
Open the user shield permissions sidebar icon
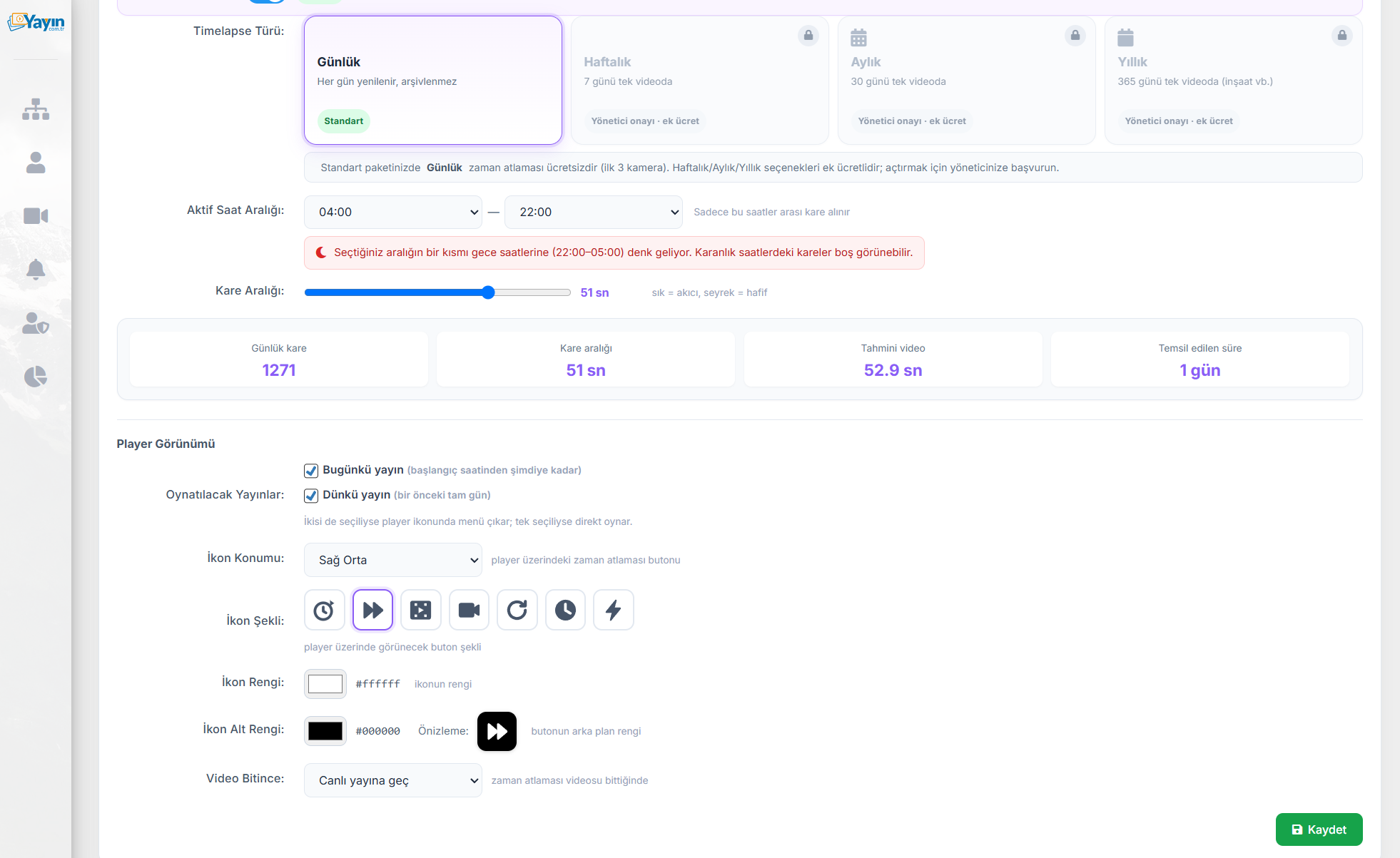click(x=36, y=323)
